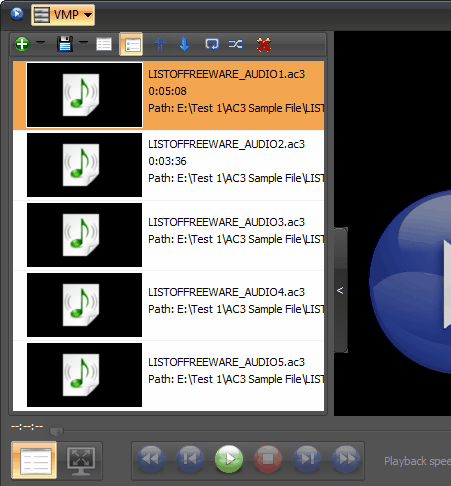Collapse the playlist panel with the < handle
The image size is (451, 486).
click(x=340, y=290)
